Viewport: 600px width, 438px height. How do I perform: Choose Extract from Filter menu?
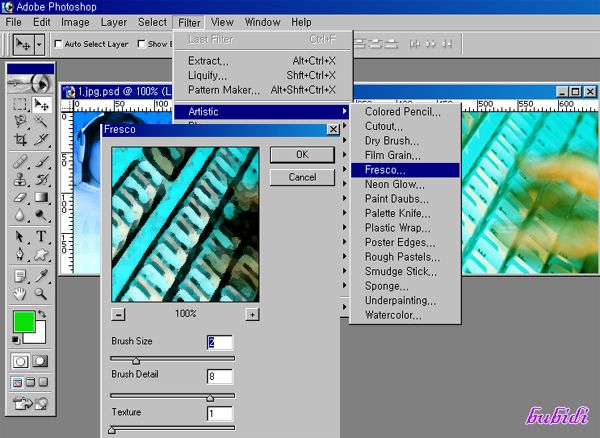tap(262, 61)
